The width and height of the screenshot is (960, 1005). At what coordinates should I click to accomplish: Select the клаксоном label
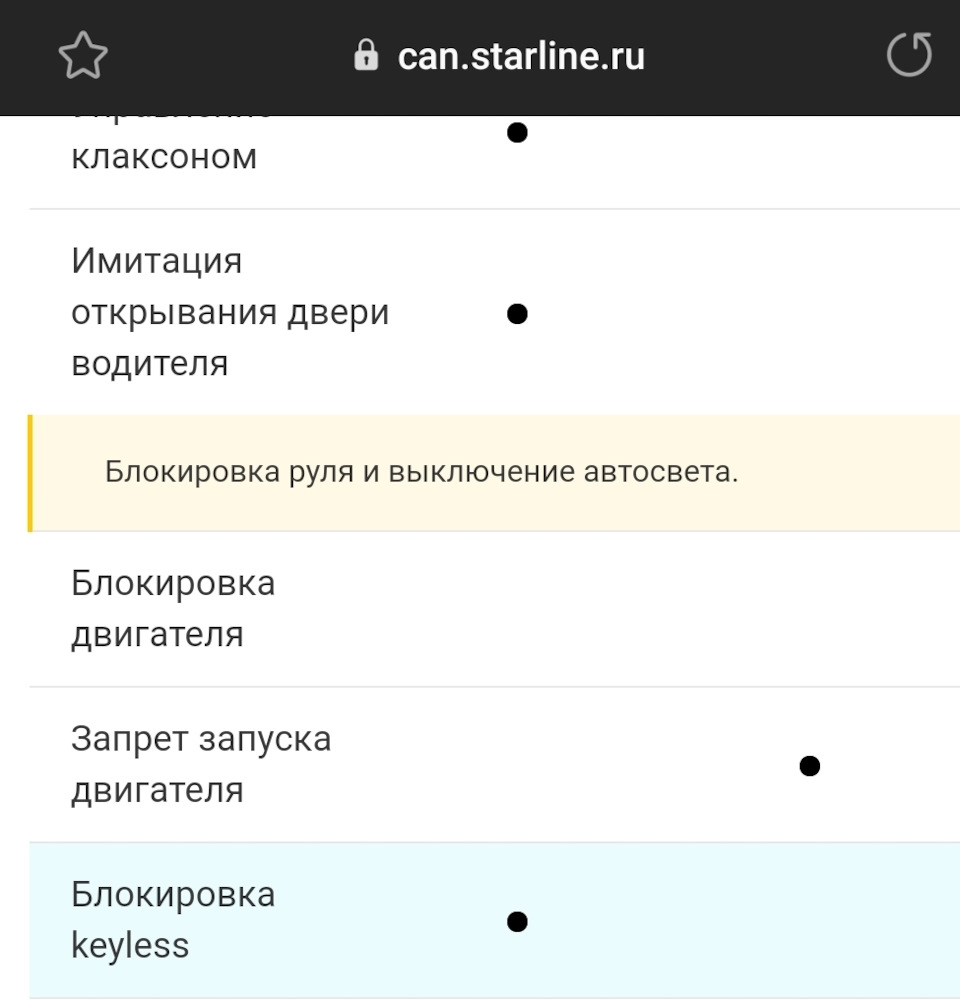pos(164,157)
